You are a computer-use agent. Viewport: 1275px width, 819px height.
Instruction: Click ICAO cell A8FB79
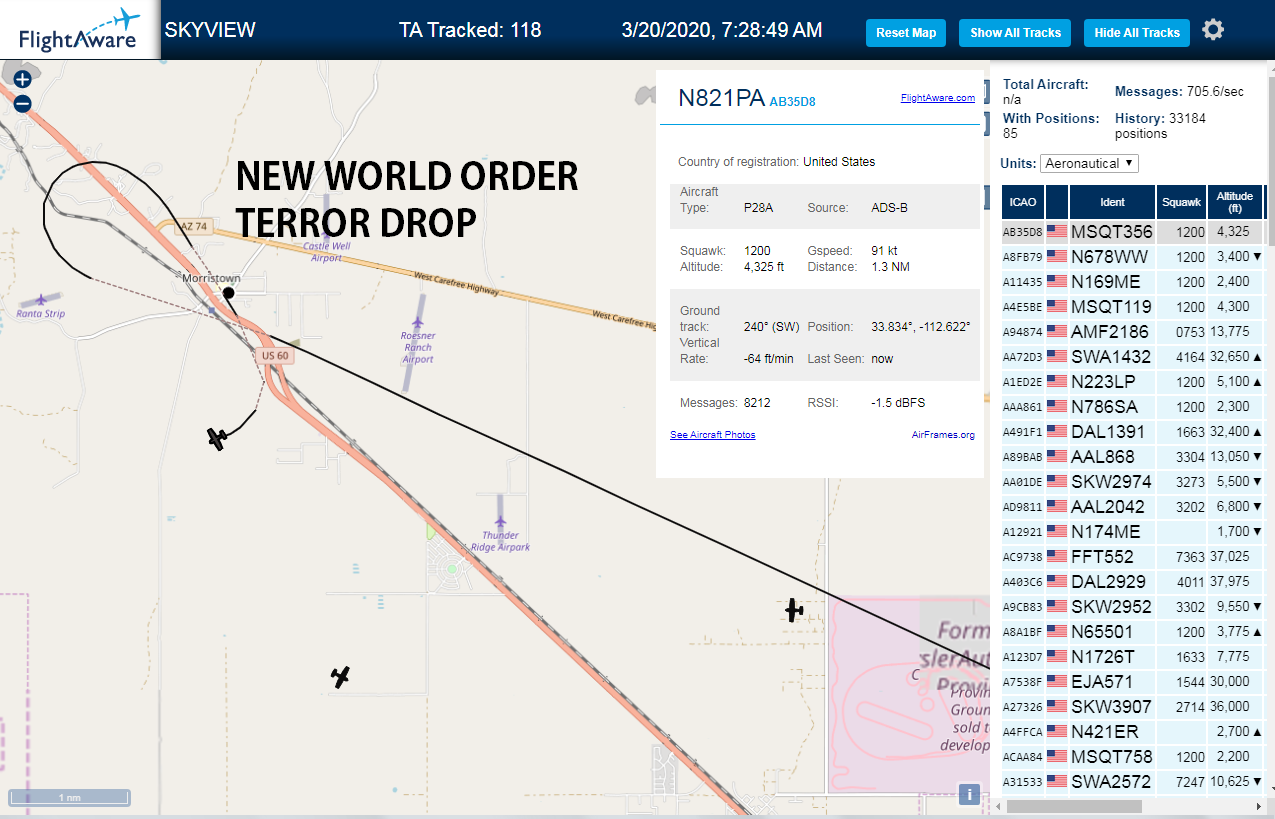[x=1023, y=256]
